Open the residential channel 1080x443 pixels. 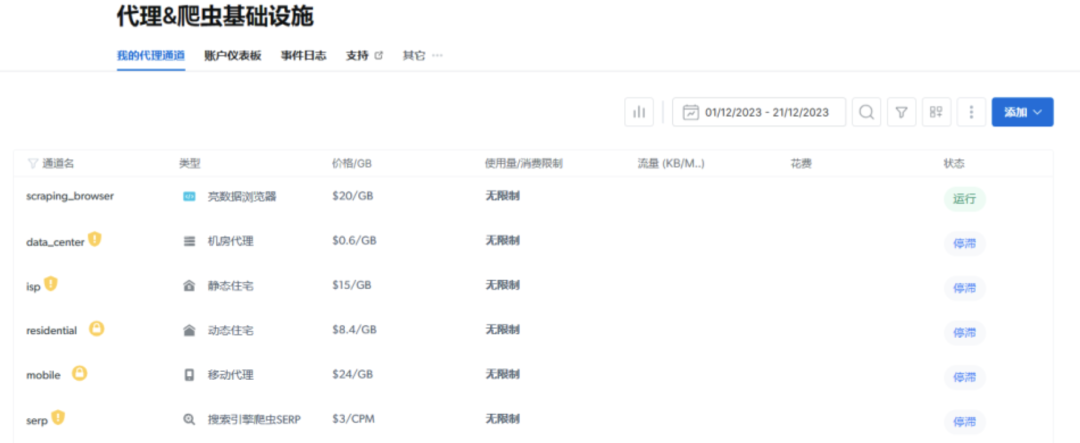coord(52,331)
